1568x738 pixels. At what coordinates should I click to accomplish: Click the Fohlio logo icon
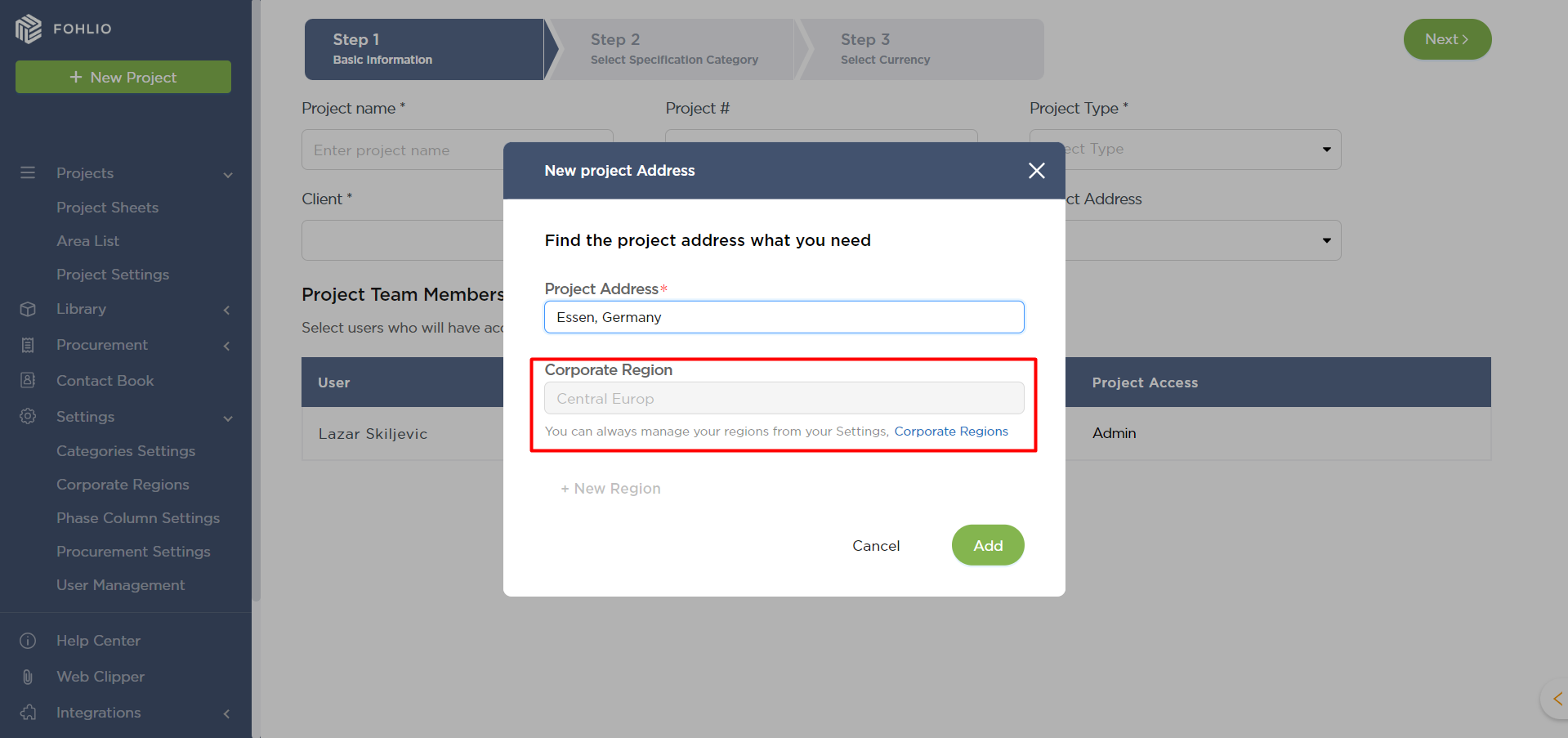click(29, 29)
